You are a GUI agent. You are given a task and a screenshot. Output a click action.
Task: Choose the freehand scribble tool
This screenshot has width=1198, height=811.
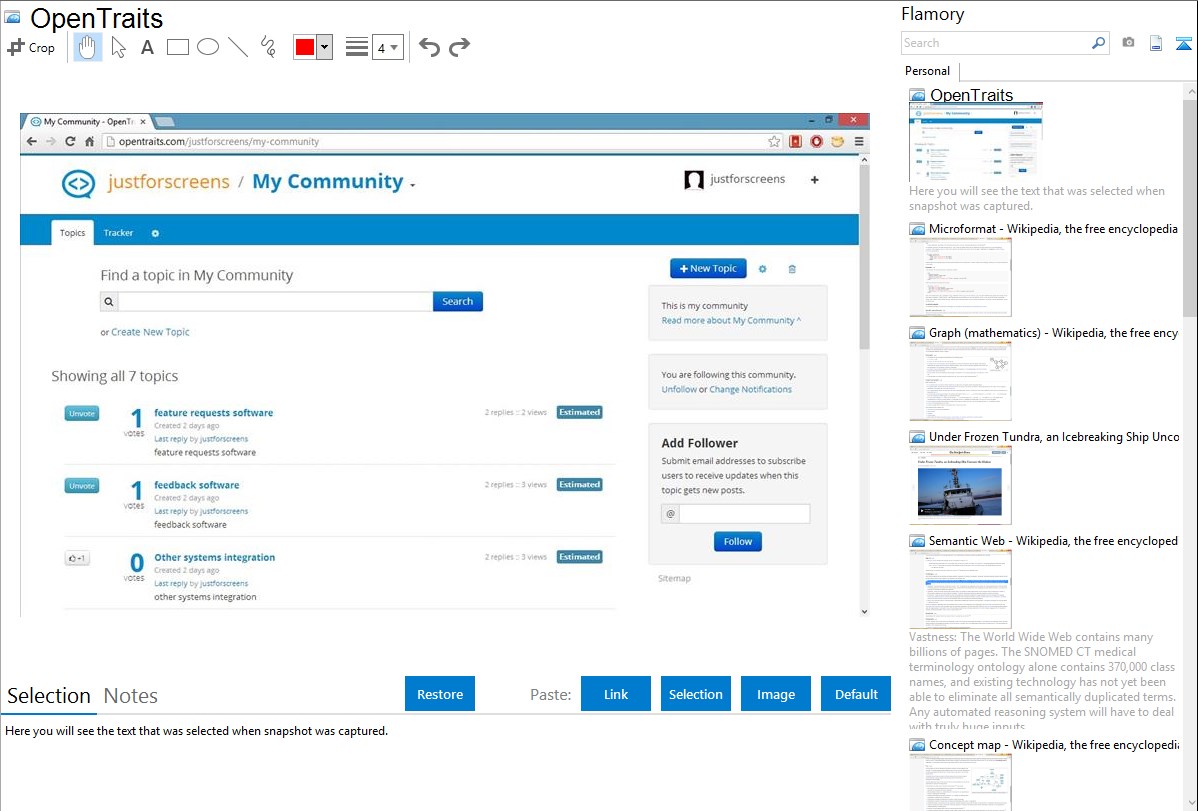(268, 47)
